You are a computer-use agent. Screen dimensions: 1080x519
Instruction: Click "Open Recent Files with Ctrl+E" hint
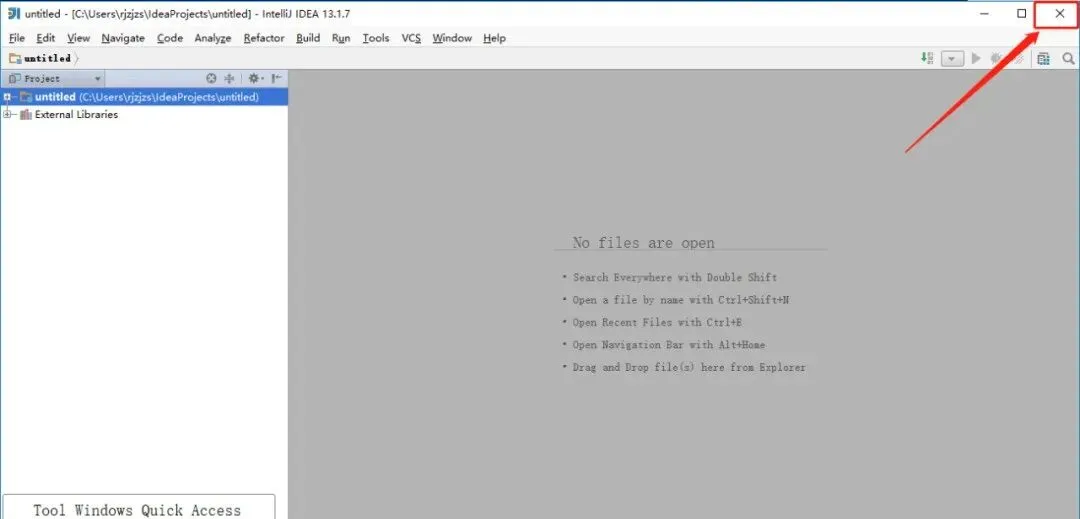[x=657, y=322]
